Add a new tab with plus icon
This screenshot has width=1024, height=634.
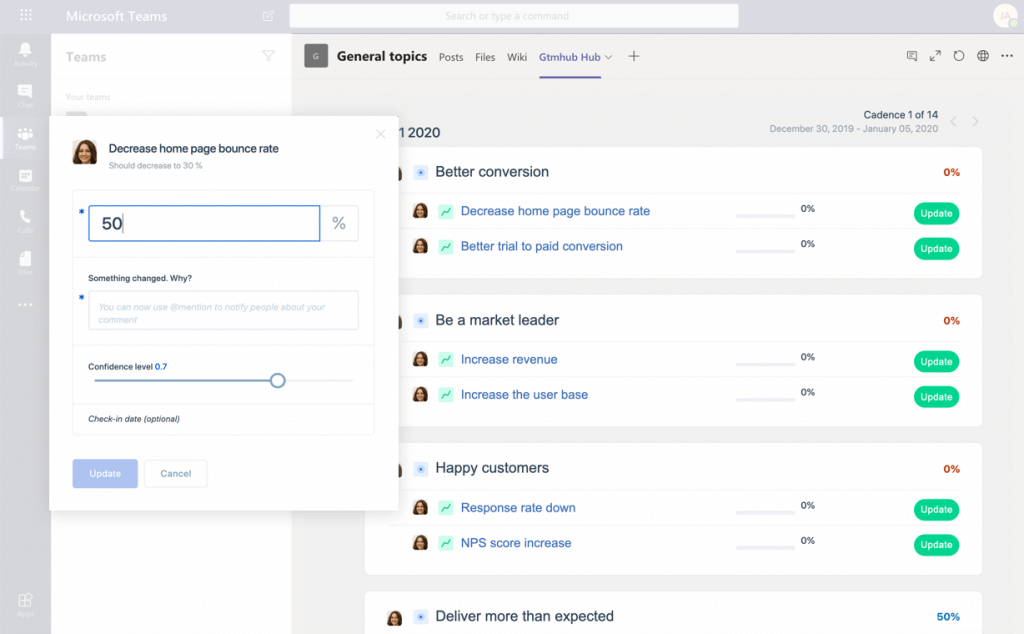pos(633,56)
